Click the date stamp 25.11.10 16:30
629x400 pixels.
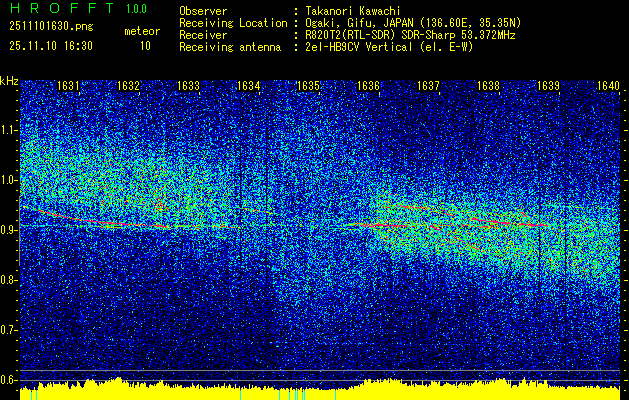[x=51, y=46]
